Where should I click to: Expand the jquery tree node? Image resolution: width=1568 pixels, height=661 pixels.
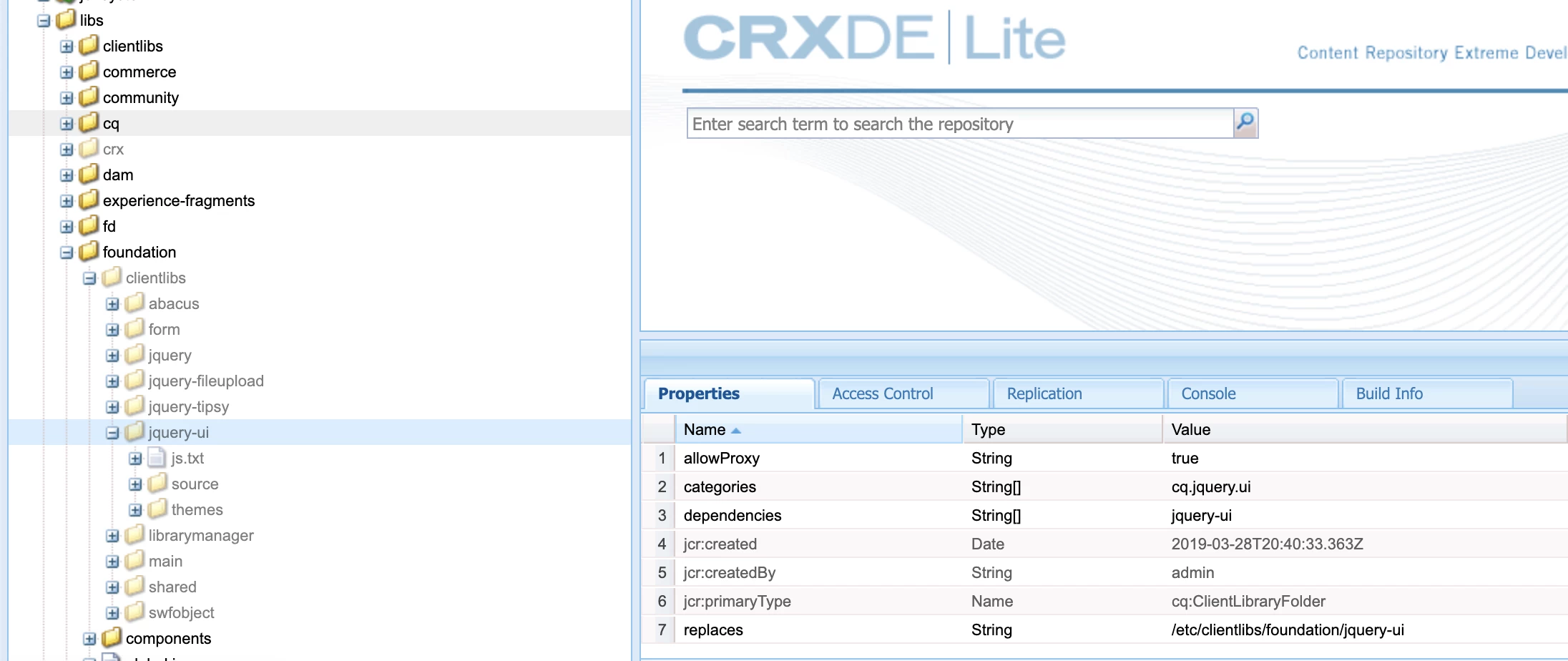coord(112,356)
